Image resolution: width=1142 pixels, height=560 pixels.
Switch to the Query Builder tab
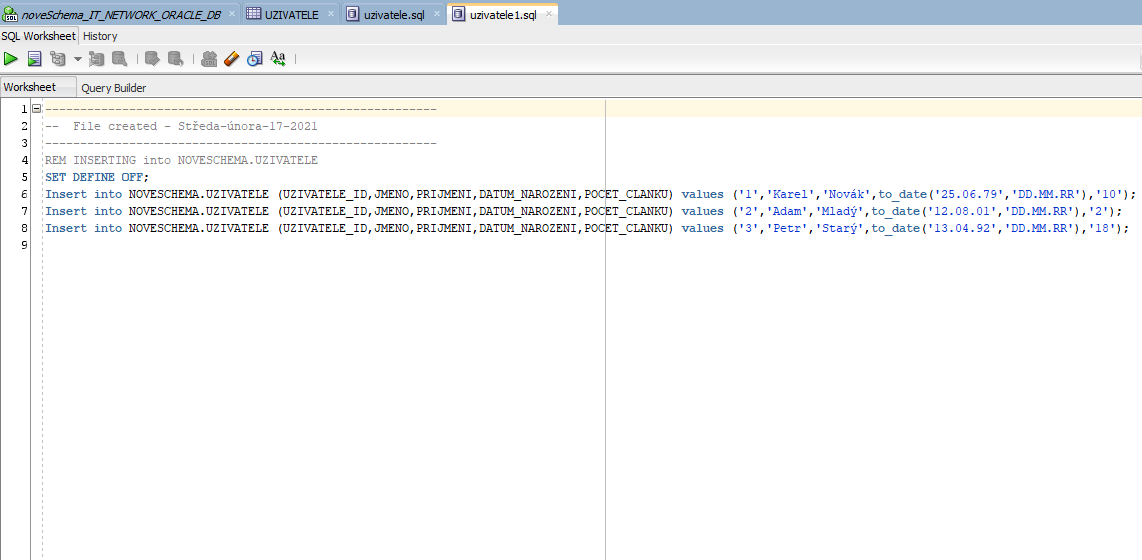(x=114, y=88)
